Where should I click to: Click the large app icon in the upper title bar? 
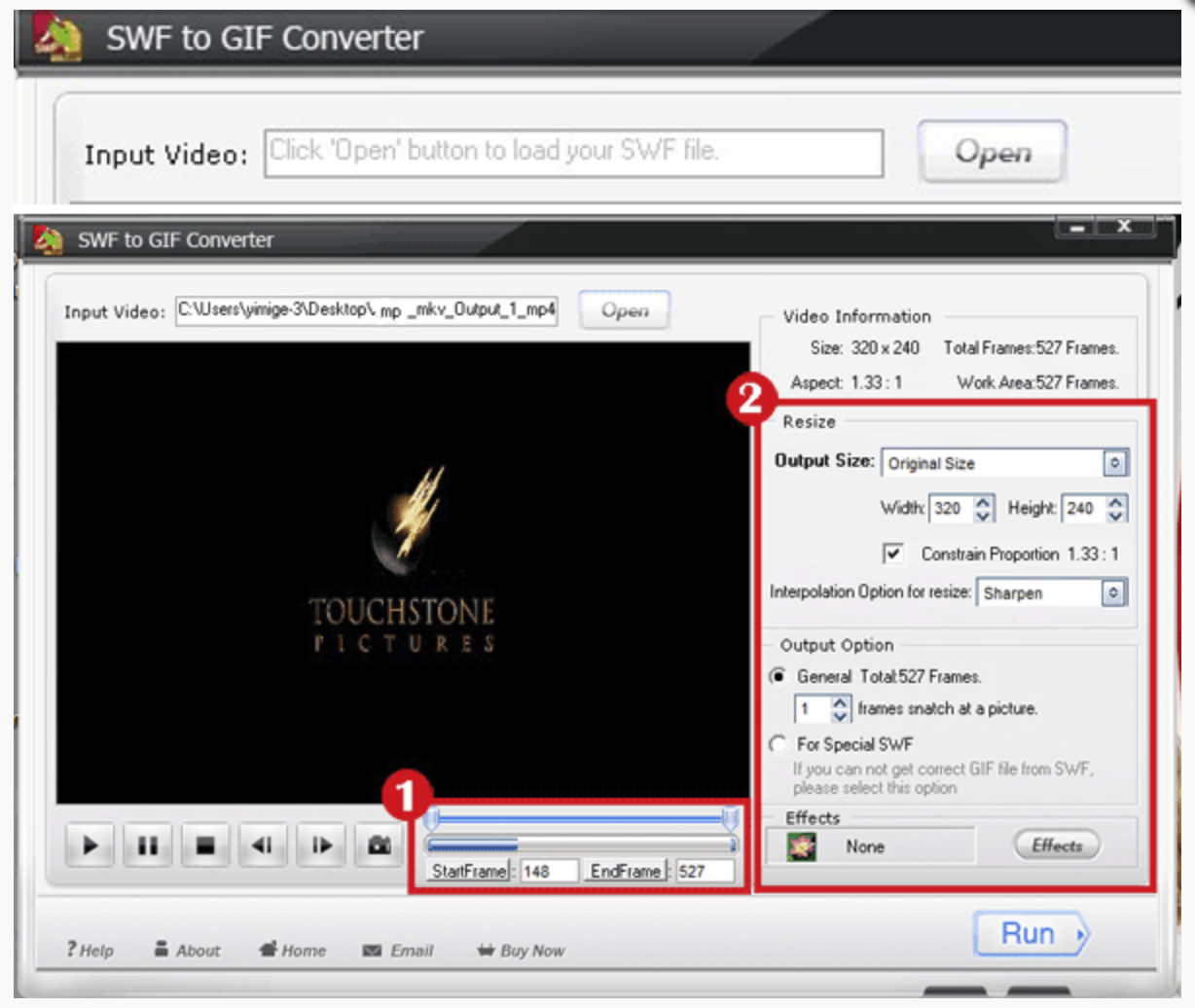58,38
